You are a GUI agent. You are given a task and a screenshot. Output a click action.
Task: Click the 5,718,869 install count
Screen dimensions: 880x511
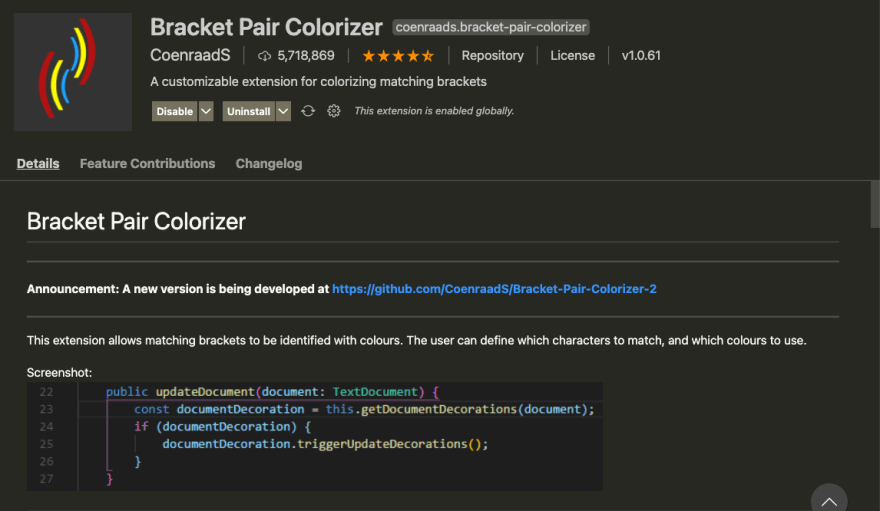pyautogui.click(x=306, y=56)
